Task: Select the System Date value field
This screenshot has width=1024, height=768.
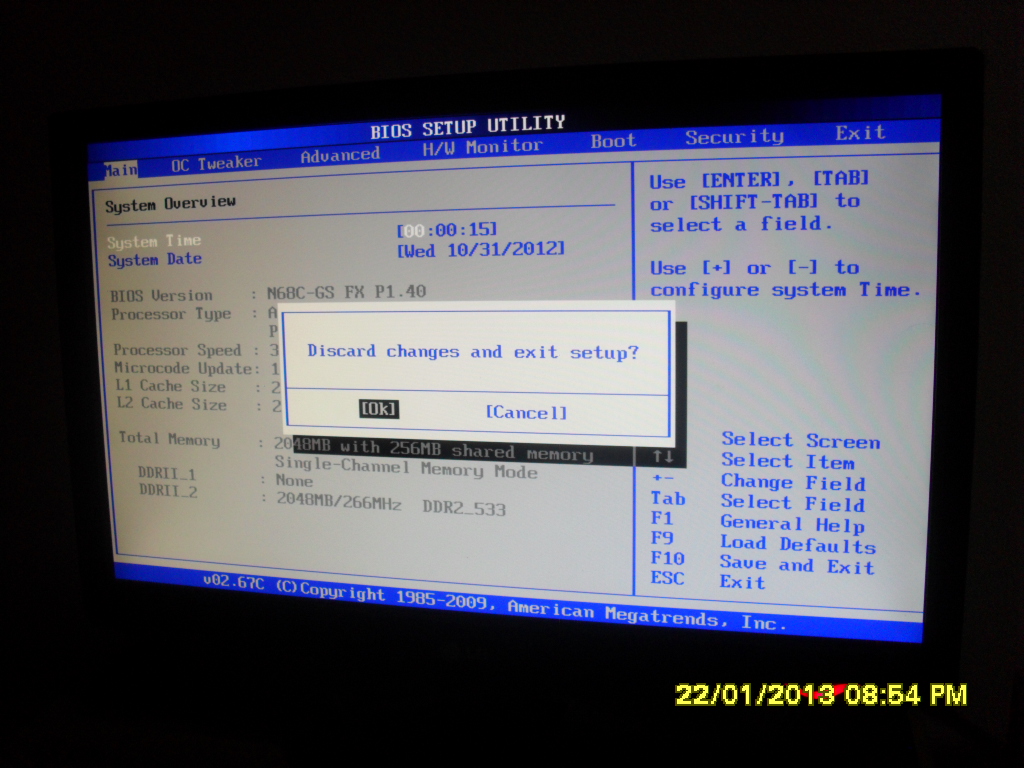Action: pos(481,250)
